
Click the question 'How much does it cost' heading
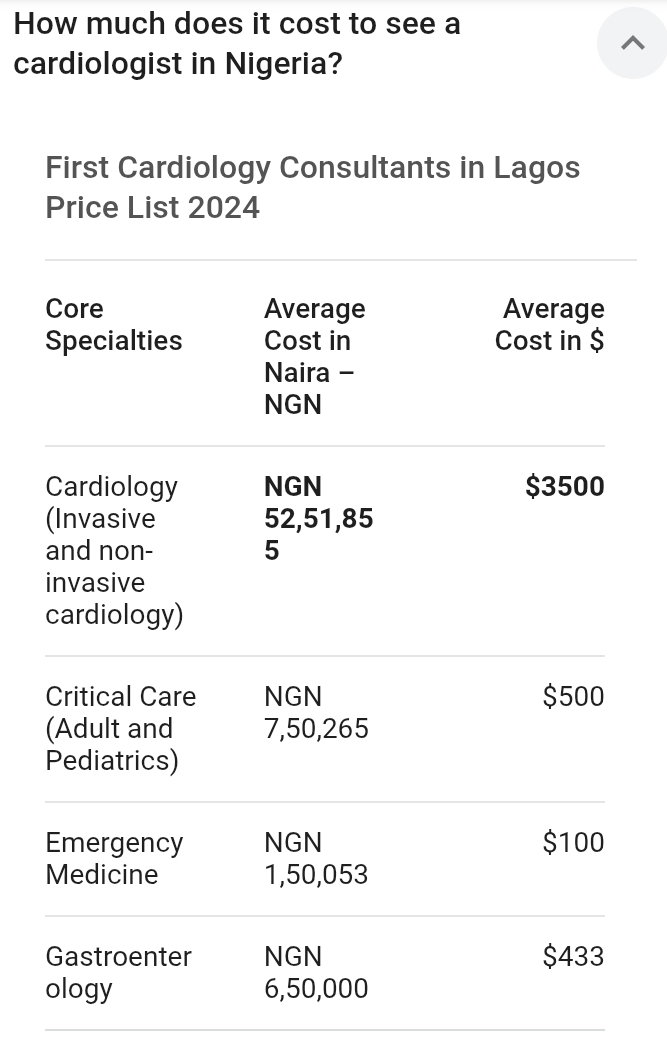coord(237,24)
